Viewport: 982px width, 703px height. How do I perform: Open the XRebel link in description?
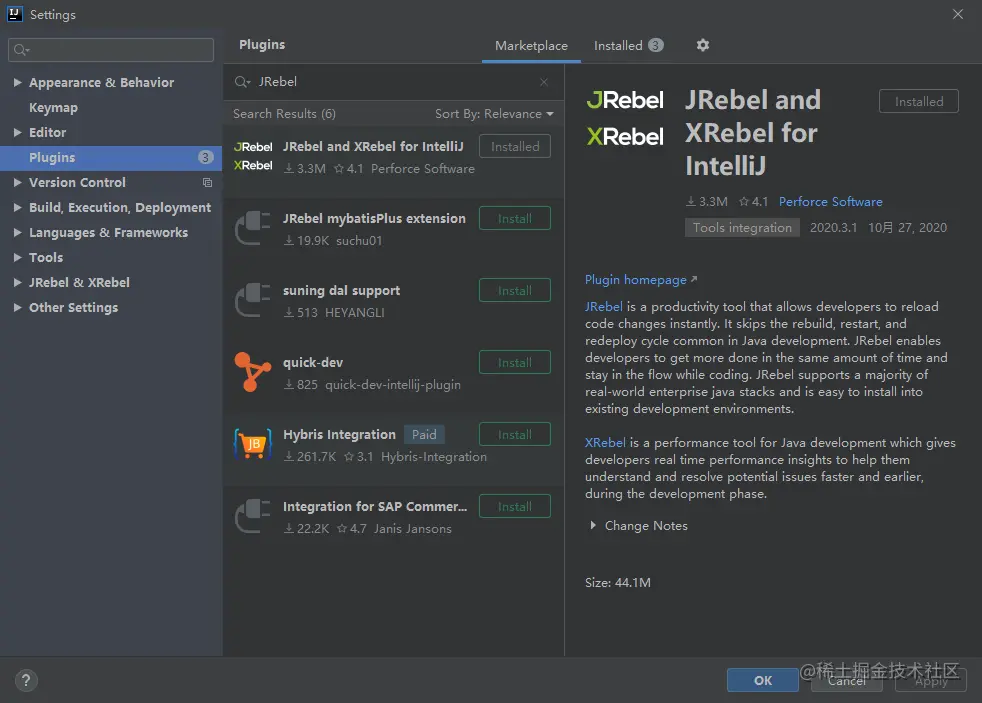point(605,443)
